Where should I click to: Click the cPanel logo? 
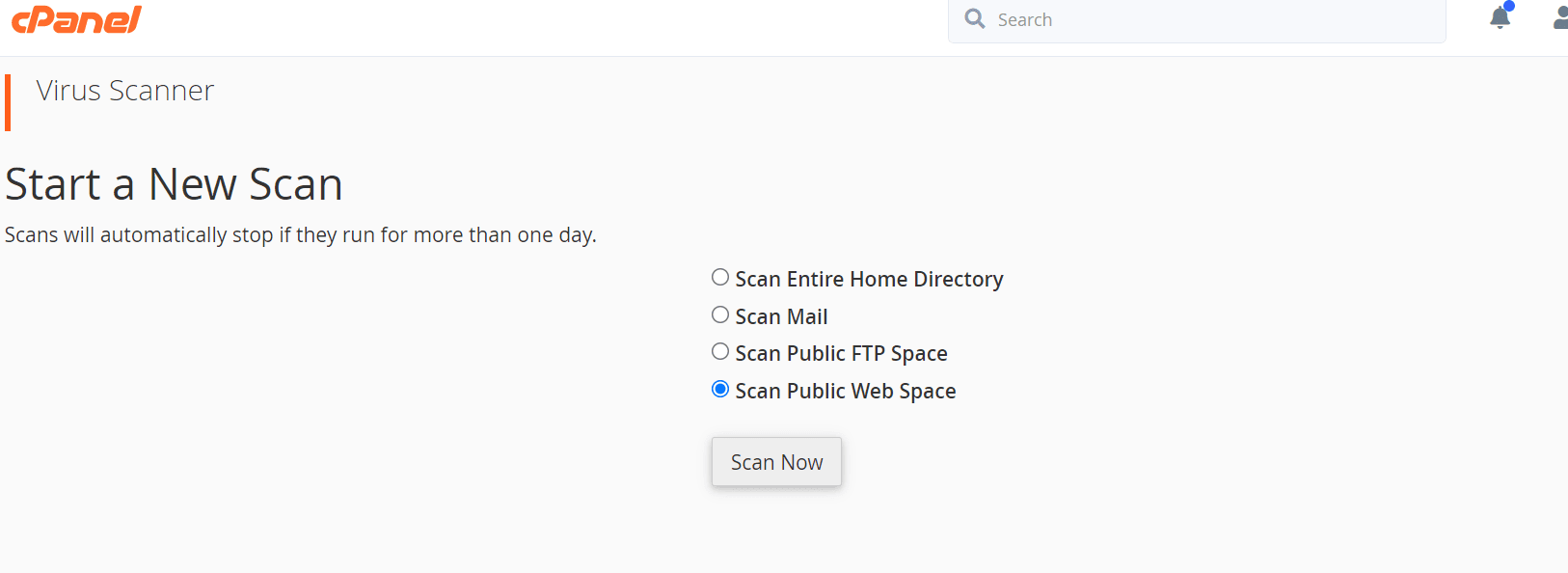[x=76, y=19]
